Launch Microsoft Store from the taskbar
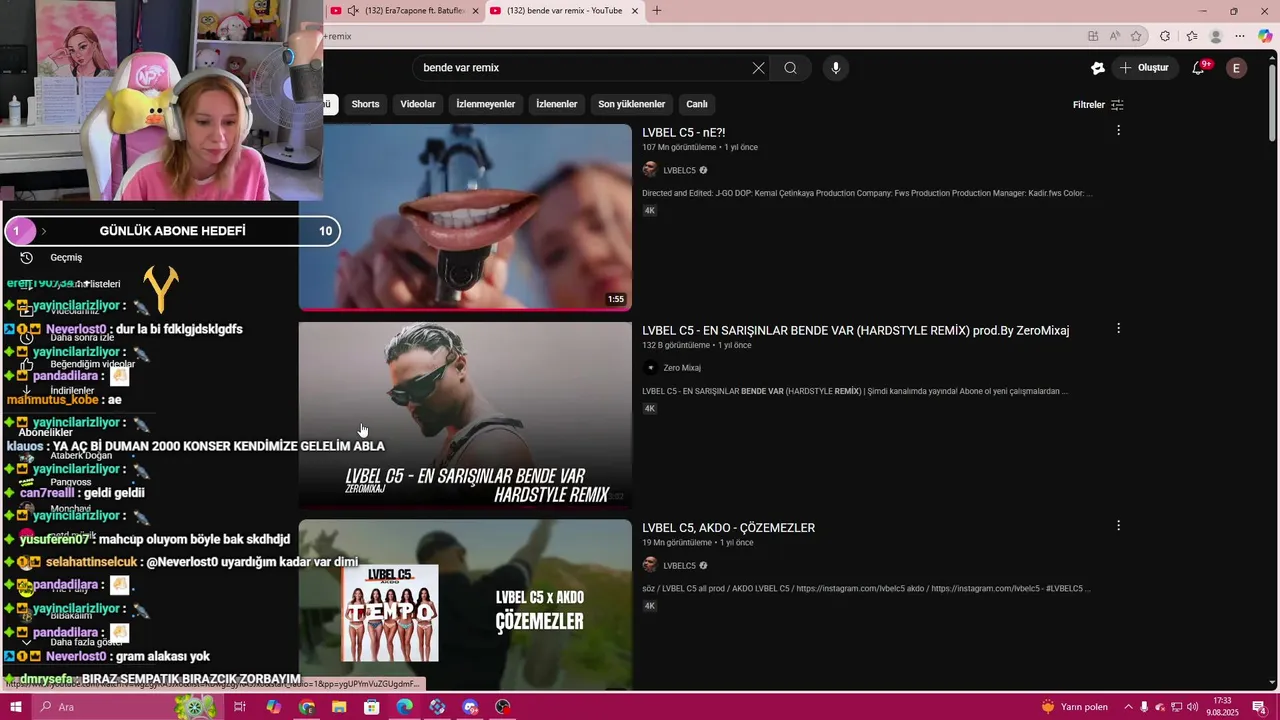The height and width of the screenshot is (720, 1280). (372, 707)
